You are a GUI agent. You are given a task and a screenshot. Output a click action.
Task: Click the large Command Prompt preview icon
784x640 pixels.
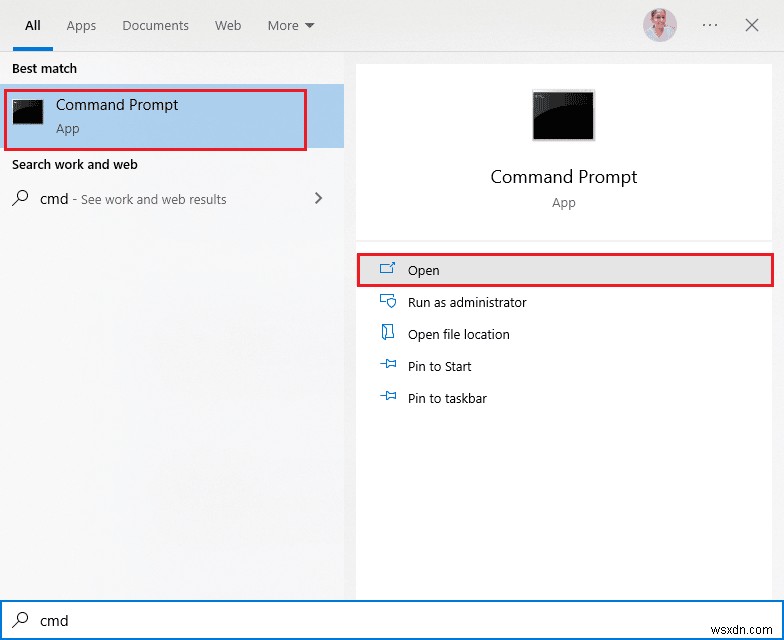pyautogui.click(x=564, y=115)
